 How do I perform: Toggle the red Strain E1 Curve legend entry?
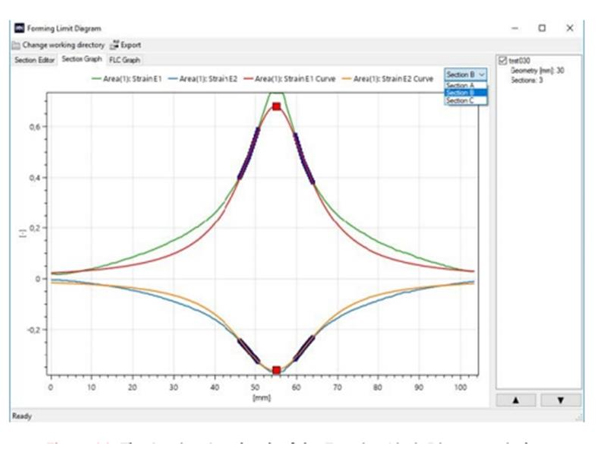[x=295, y=76]
